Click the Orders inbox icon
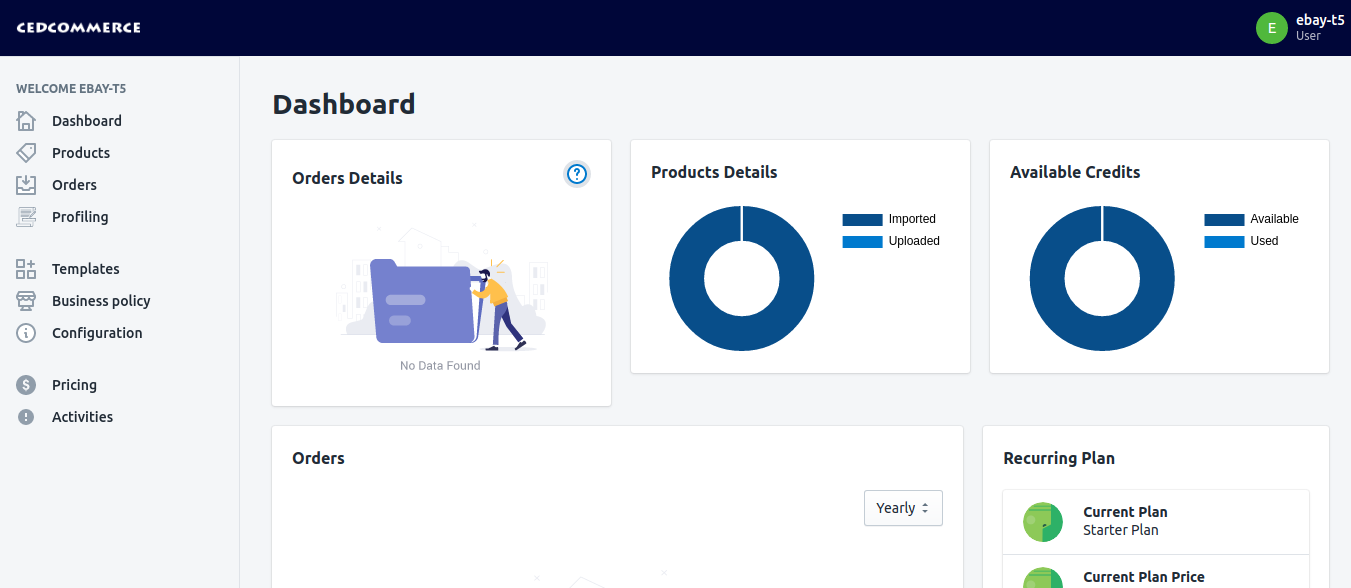Image resolution: width=1351 pixels, height=588 pixels. (27, 185)
